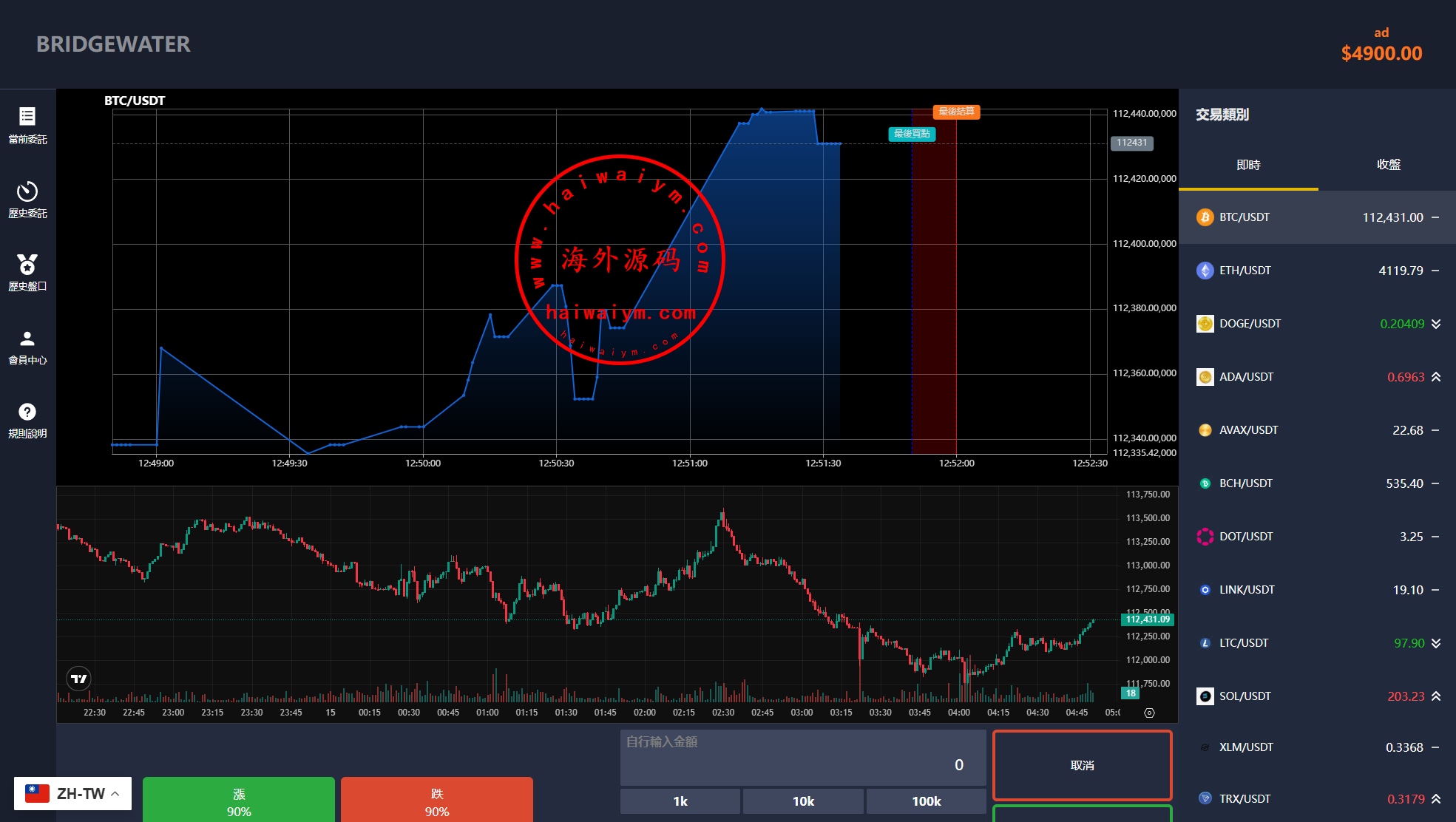Image resolution: width=1456 pixels, height=822 pixels.
Task: Switch to the 即時 tab
Action: coord(1248,165)
